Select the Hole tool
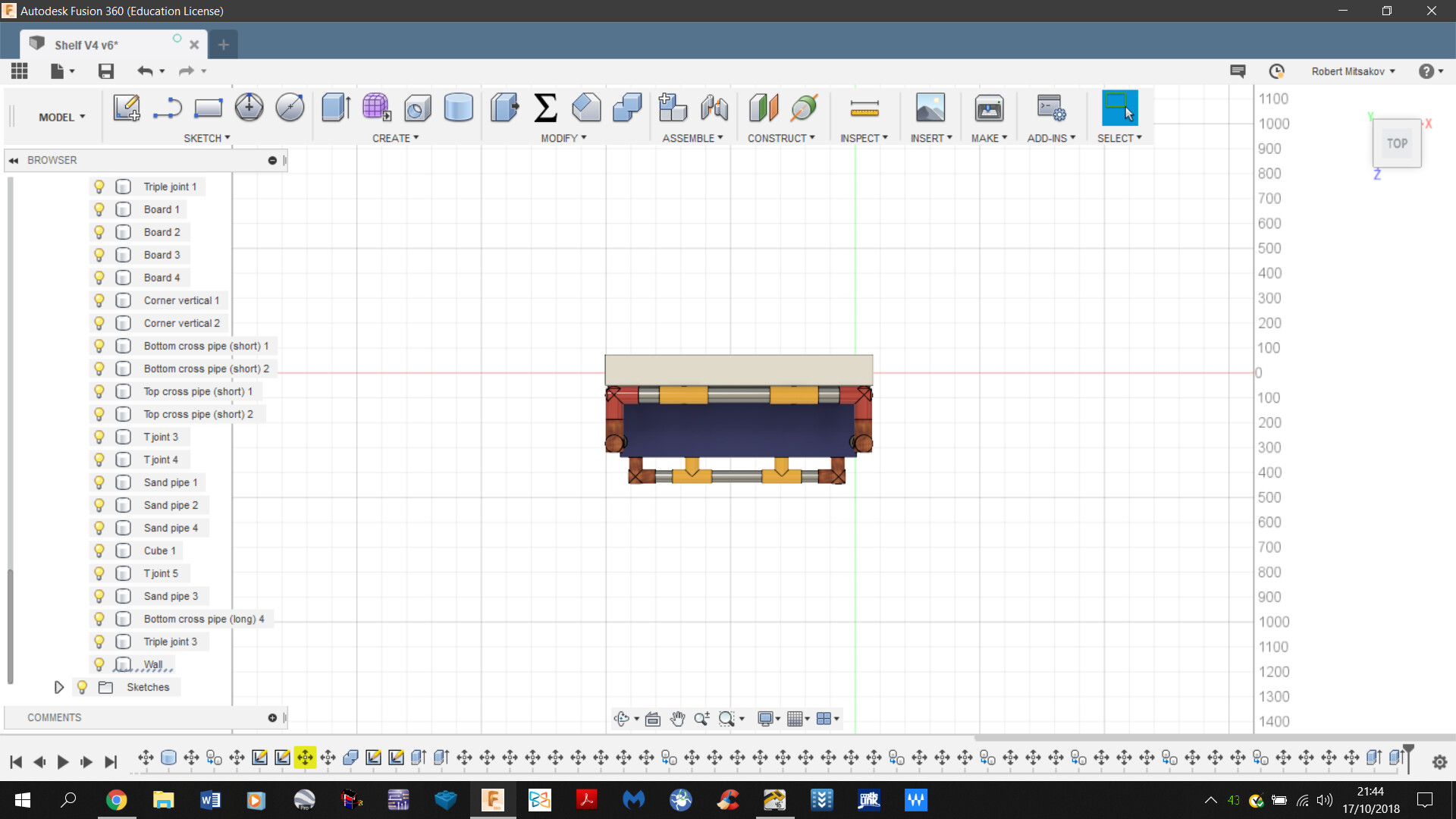Viewport: 1456px width, 819px height. (417, 108)
